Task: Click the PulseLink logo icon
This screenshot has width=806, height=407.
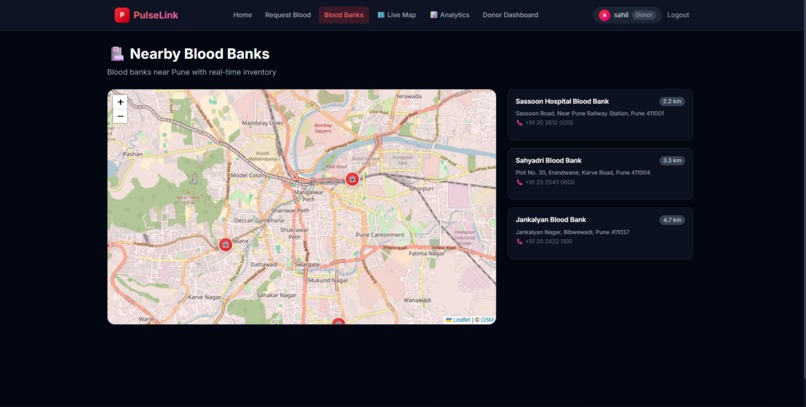Action: (x=122, y=15)
